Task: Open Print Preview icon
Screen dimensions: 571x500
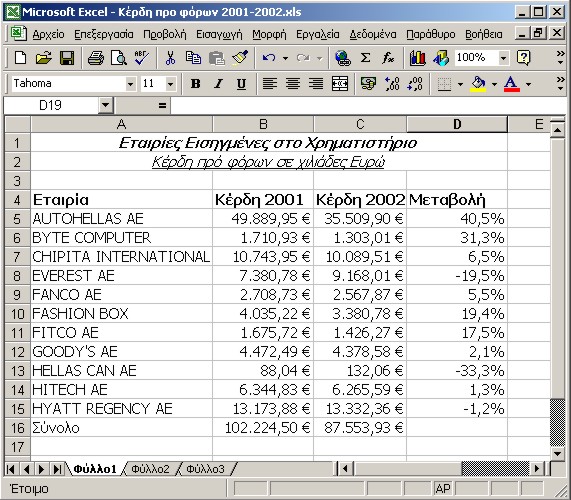Action: (119, 58)
